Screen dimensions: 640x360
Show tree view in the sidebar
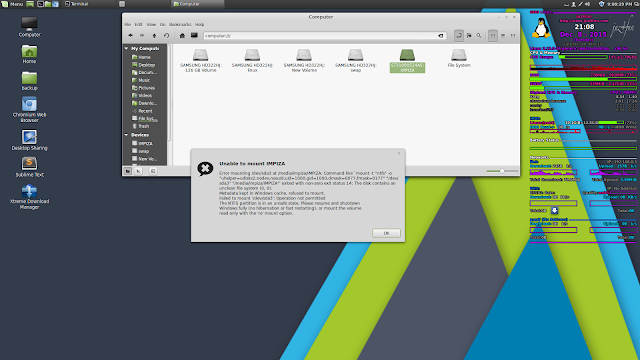tap(138, 171)
